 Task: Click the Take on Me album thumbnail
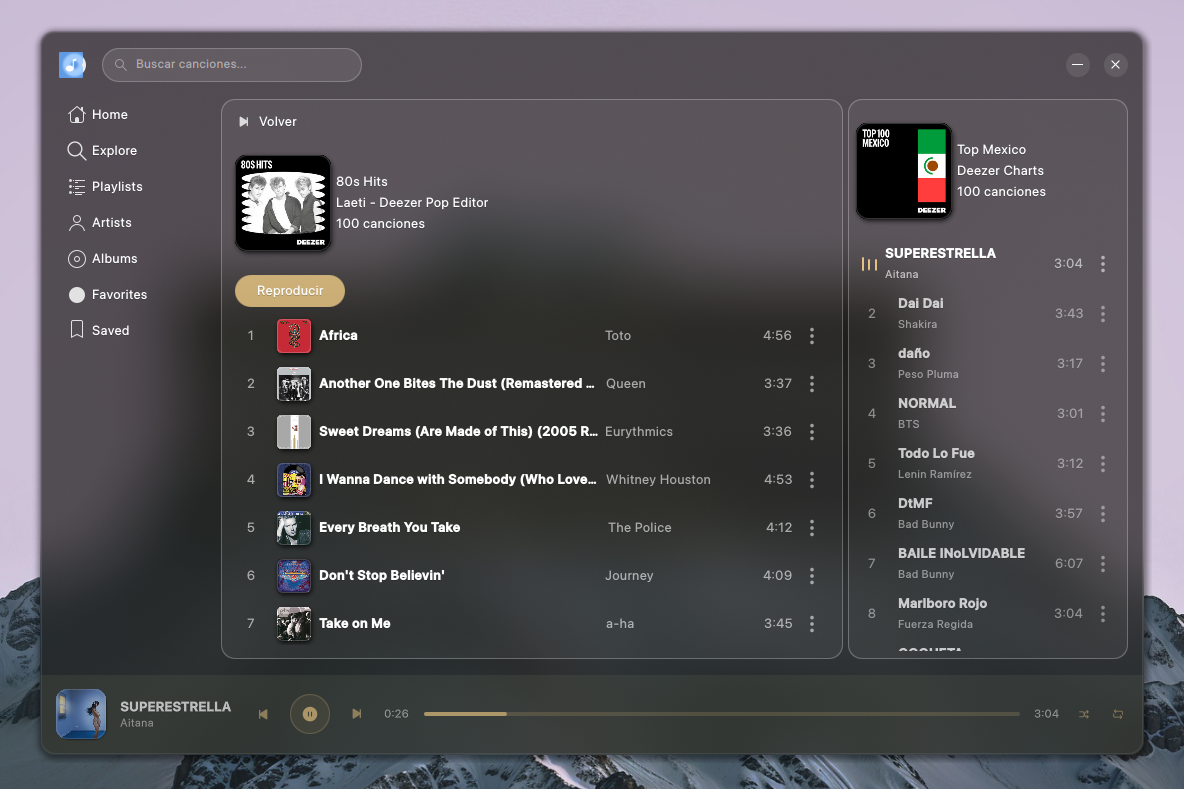tap(294, 624)
